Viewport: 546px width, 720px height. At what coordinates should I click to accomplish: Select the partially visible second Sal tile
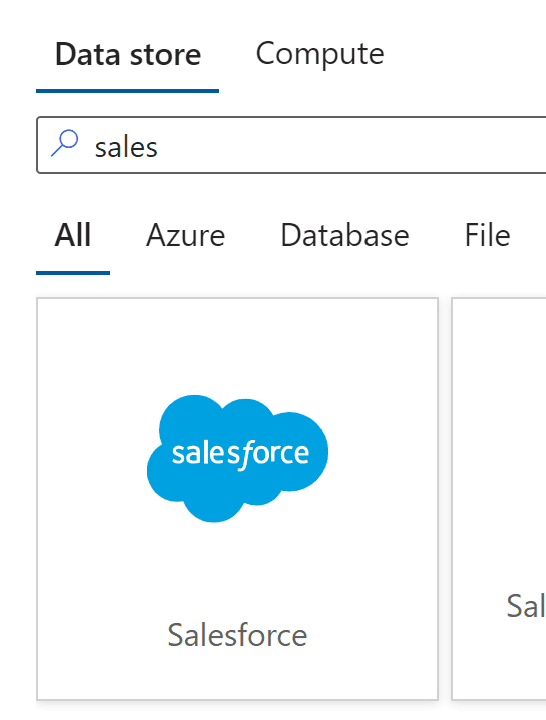coord(499,499)
